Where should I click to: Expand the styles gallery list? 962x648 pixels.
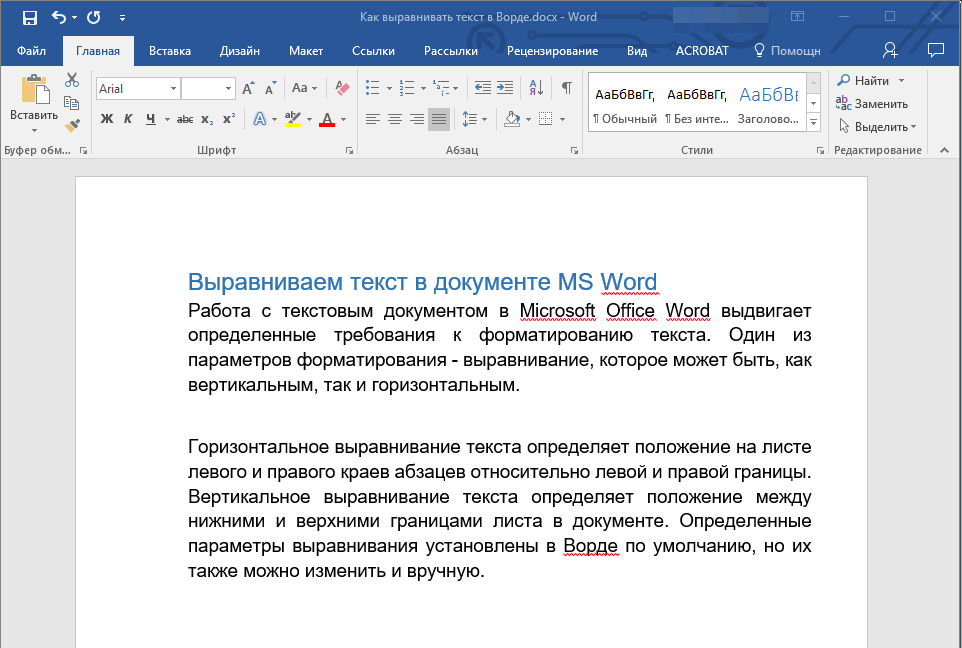click(x=813, y=122)
